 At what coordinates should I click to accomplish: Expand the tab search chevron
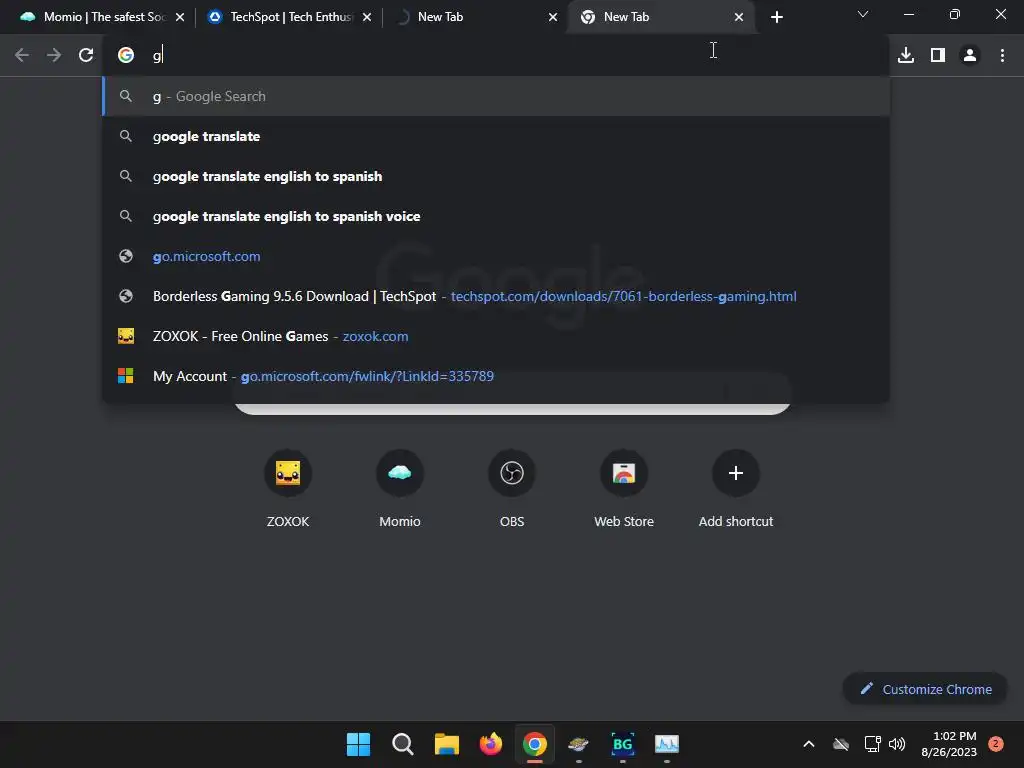[863, 14]
